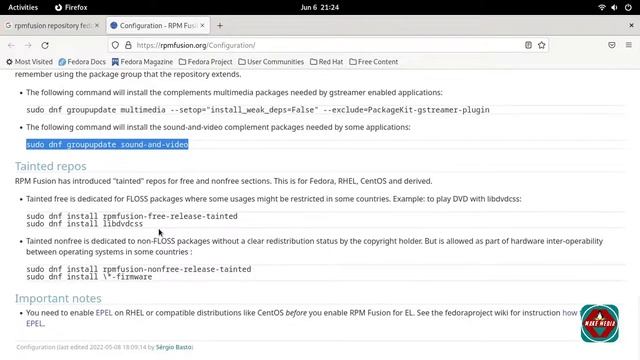Open the EPEL link after 'enable'

point(104,313)
